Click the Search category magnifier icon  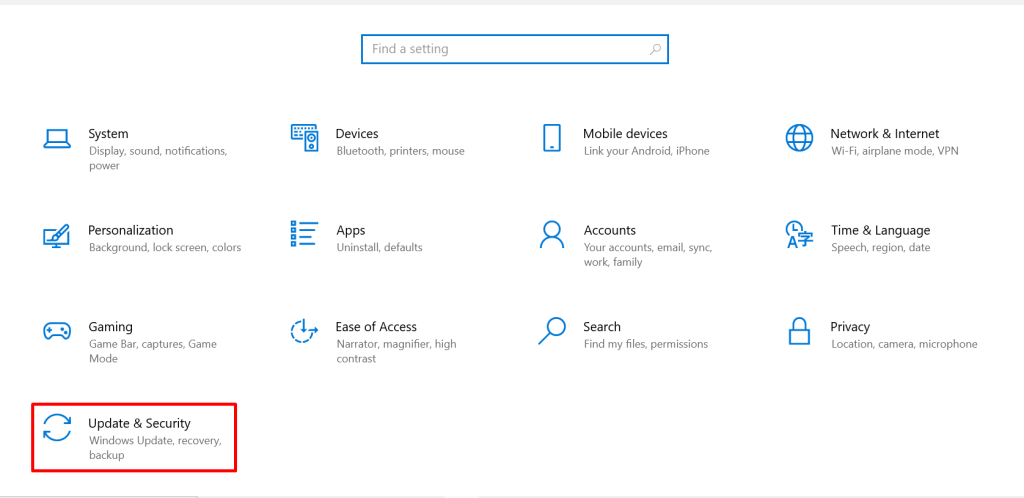pyautogui.click(x=551, y=331)
